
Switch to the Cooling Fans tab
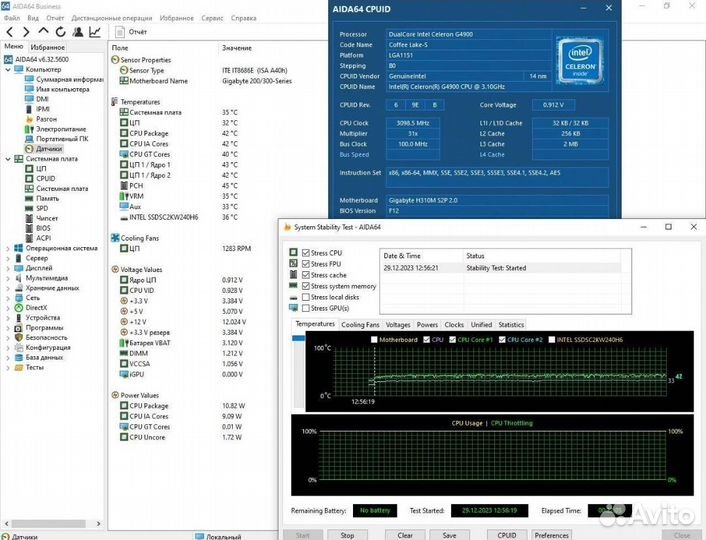coord(360,325)
